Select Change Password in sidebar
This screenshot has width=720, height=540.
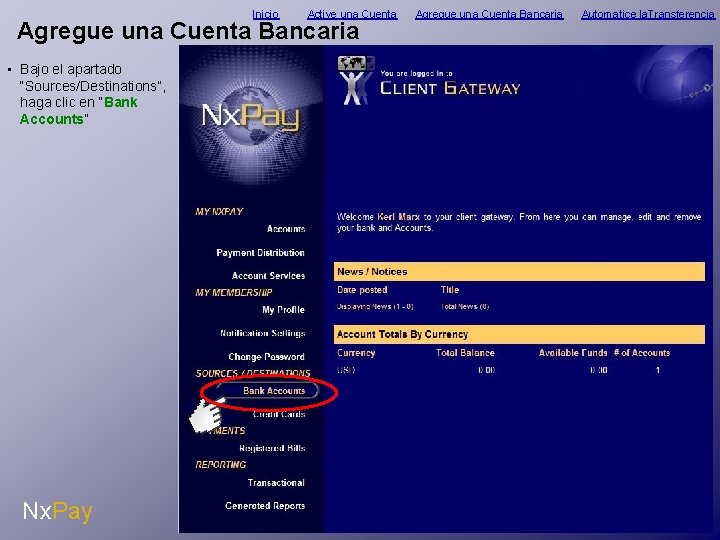(x=266, y=357)
